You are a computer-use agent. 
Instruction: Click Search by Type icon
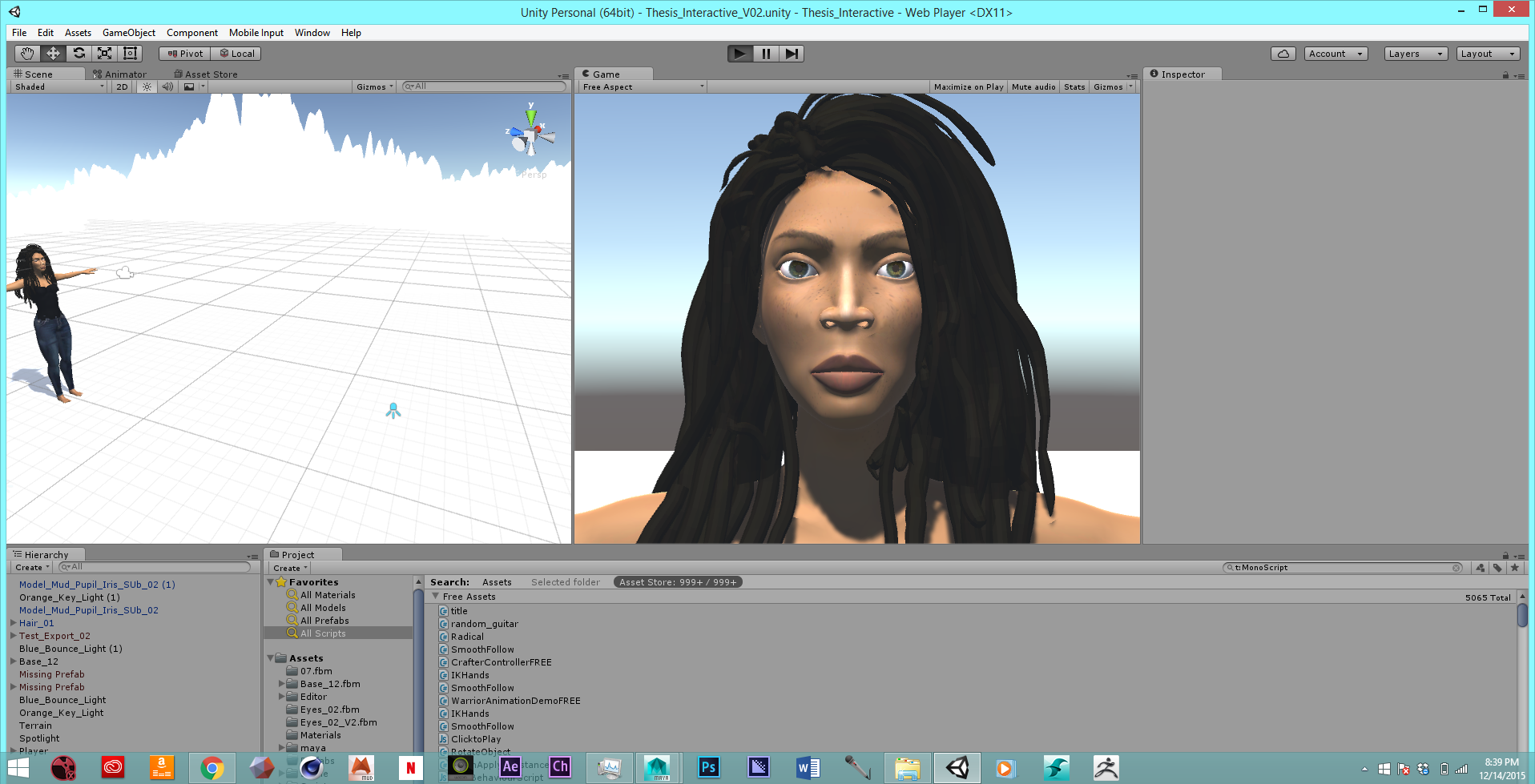click(x=1480, y=568)
